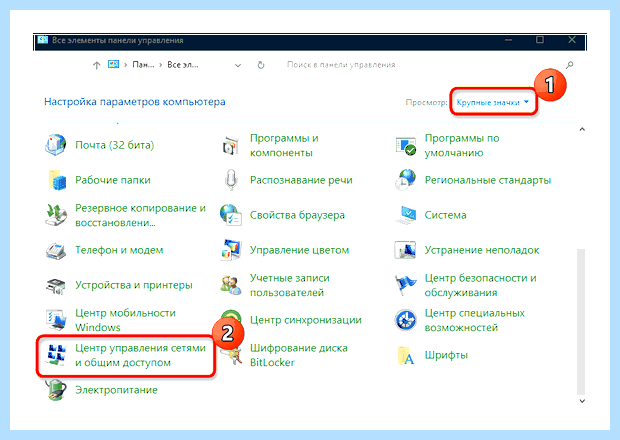The width and height of the screenshot is (620, 440).
Task: Open Программы по умолчанию link
Action: (x=462, y=145)
